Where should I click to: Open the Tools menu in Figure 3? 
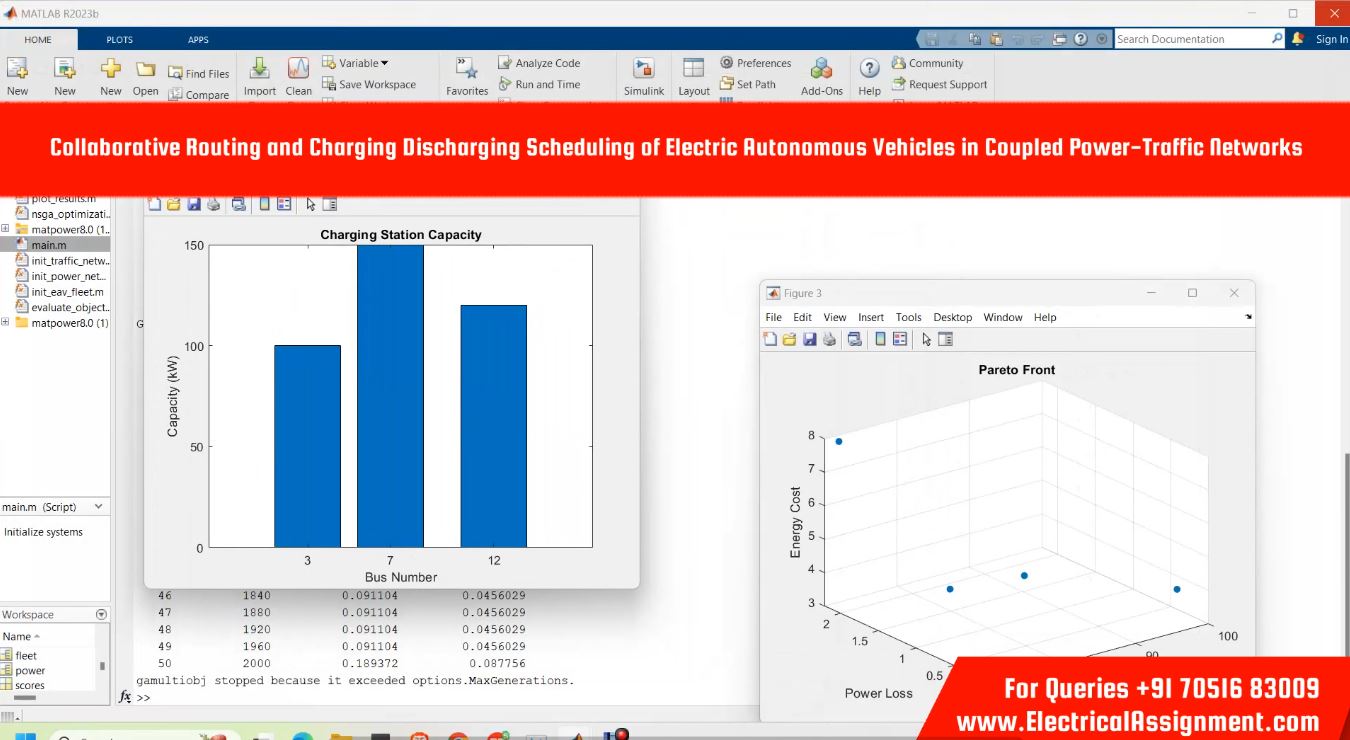[x=908, y=317]
